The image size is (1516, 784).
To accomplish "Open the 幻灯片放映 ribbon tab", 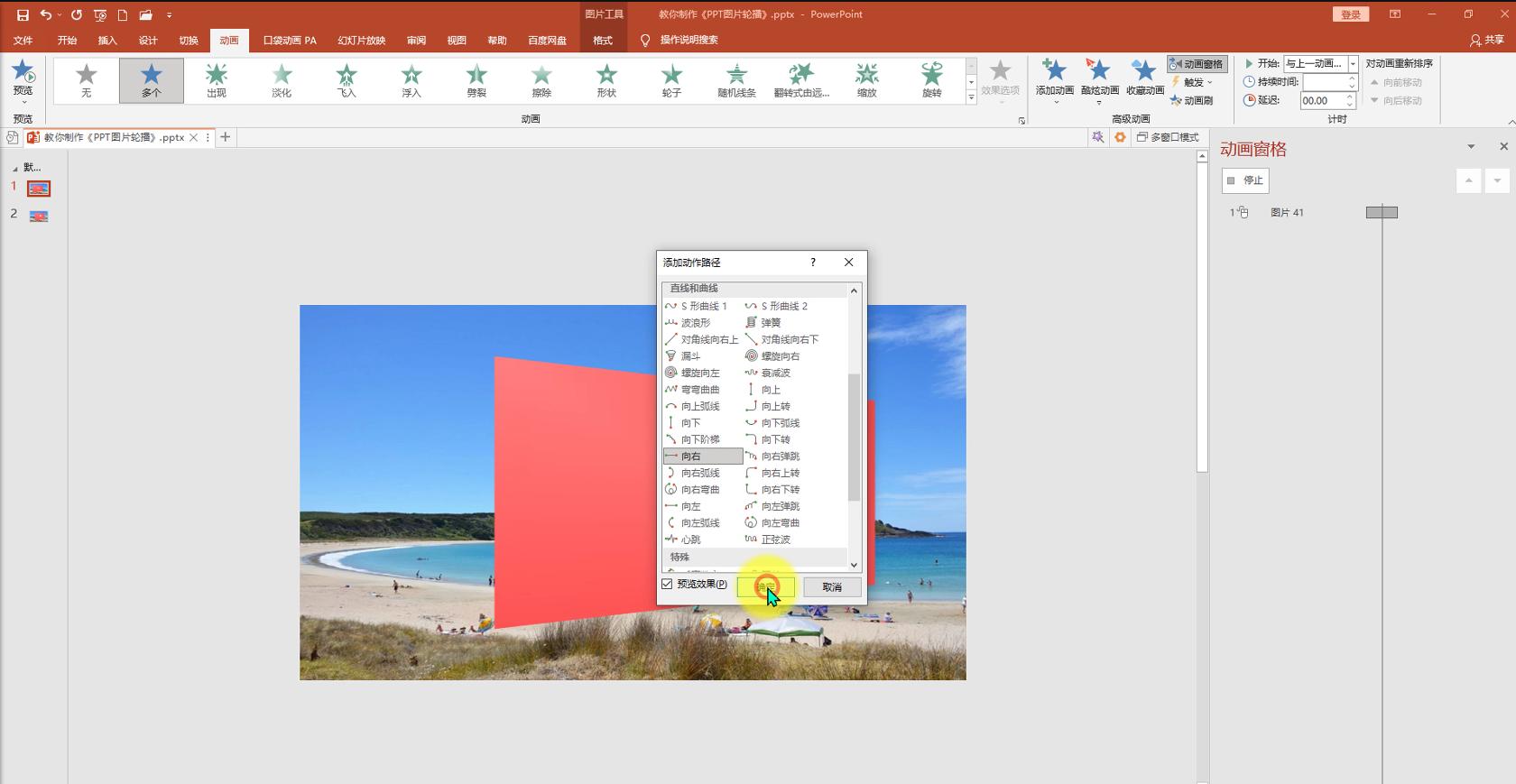I will [x=361, y=41].
